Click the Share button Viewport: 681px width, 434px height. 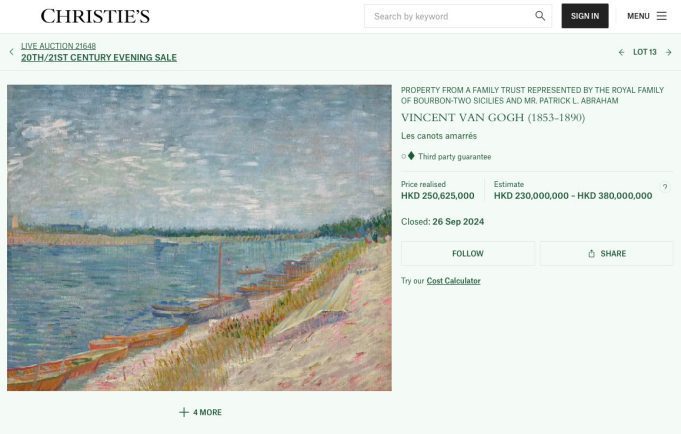(x=606, y=254)
